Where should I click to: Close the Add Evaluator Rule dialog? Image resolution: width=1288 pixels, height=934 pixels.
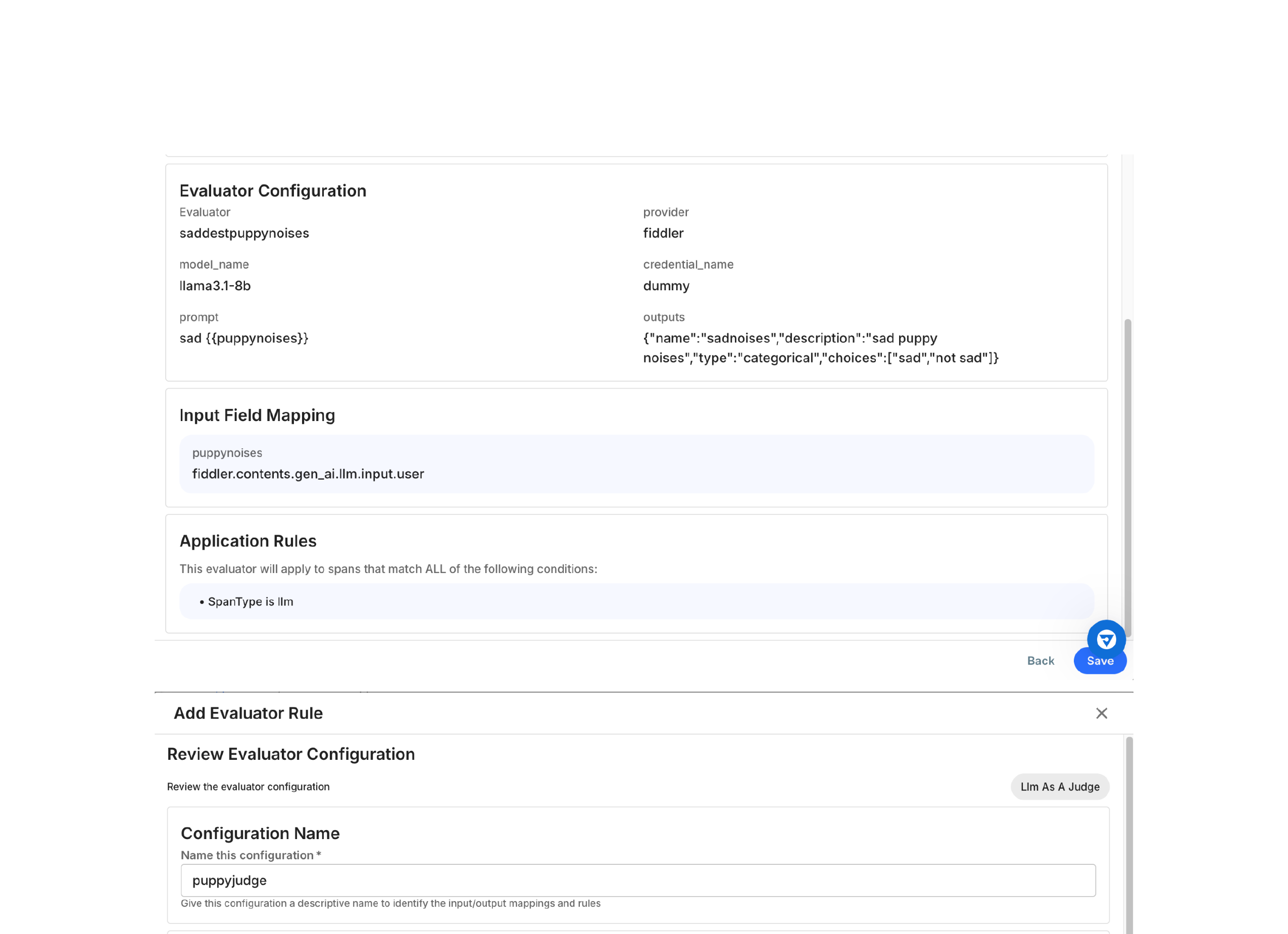1102,713
